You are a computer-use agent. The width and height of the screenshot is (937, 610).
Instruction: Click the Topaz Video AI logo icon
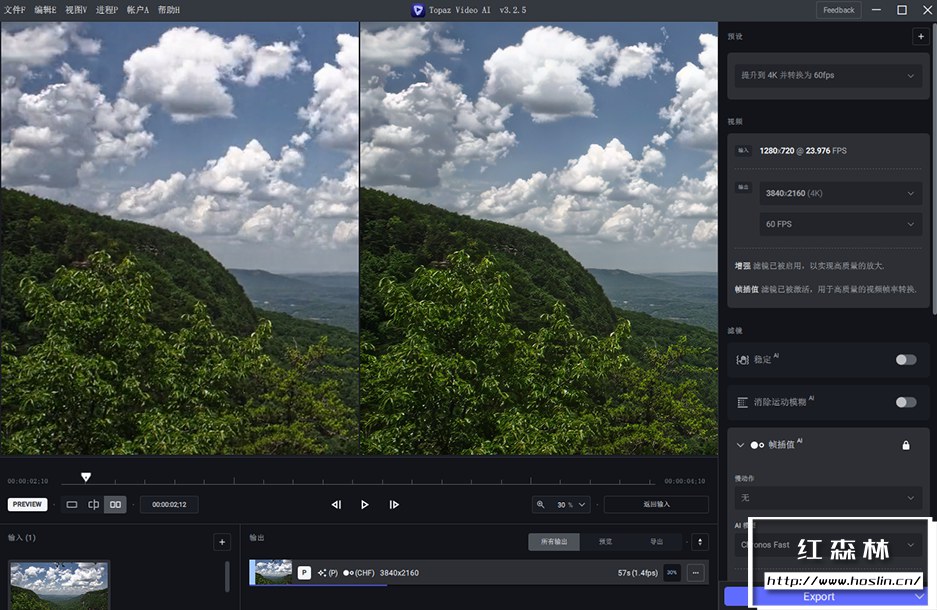point(418,10)
